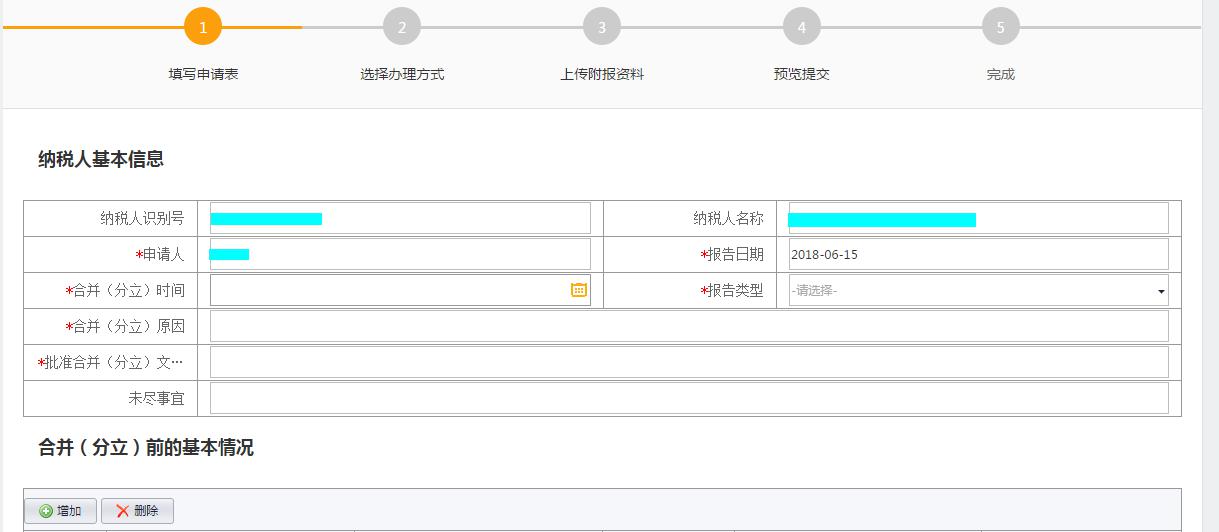This screenshot has width=1219, height=532.
Task: Click the 合并（分立）原因 input field
Action: click(x=689, y=326)
